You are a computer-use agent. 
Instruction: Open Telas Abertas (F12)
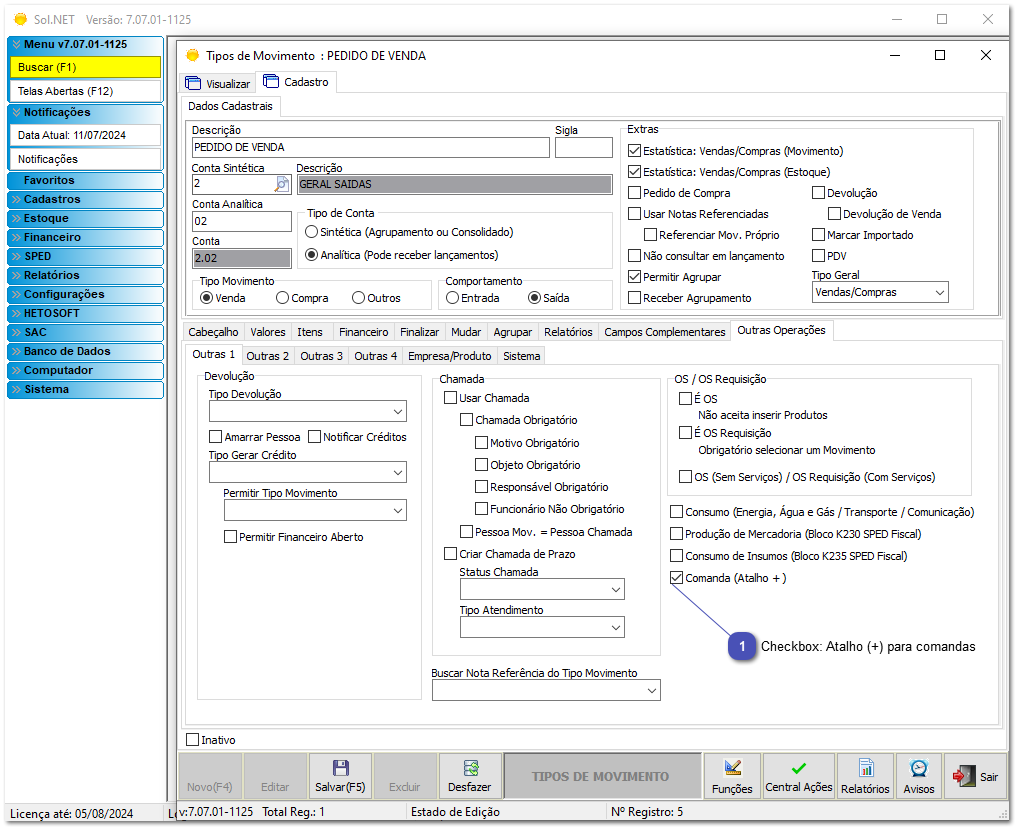tap(85, 89)
